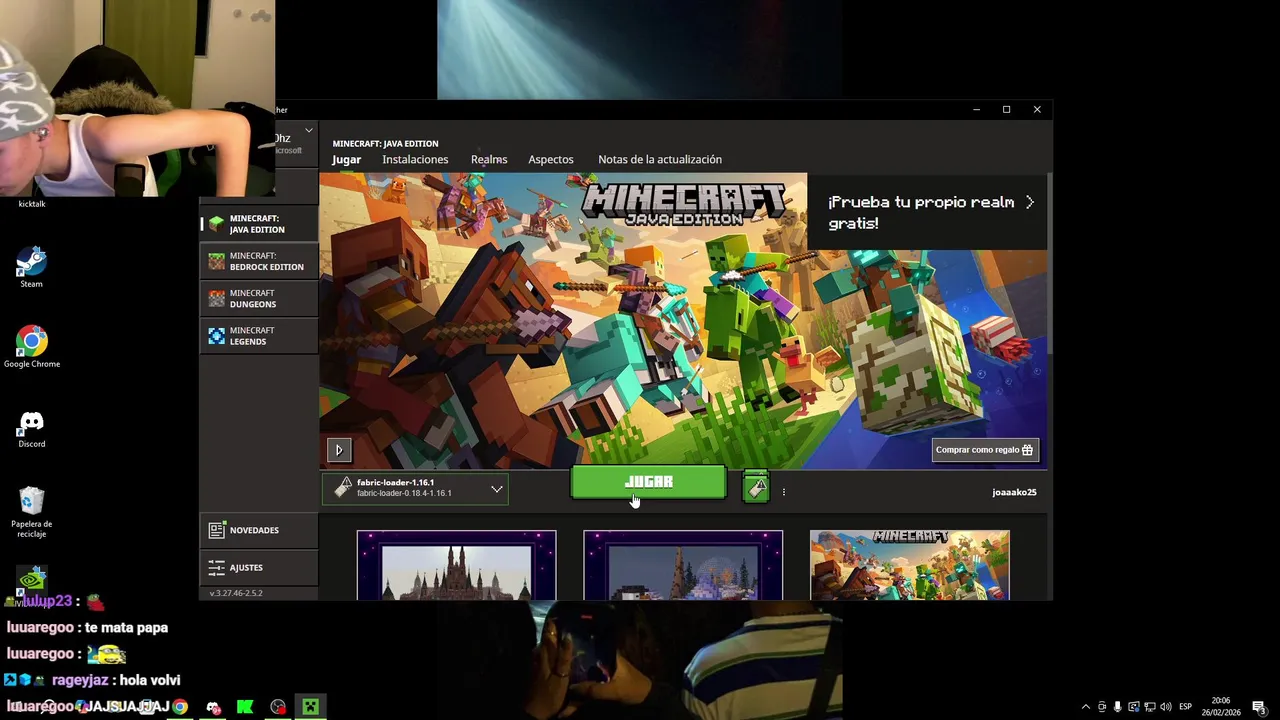Click the play trailer button on the banner

coord(339,450)
